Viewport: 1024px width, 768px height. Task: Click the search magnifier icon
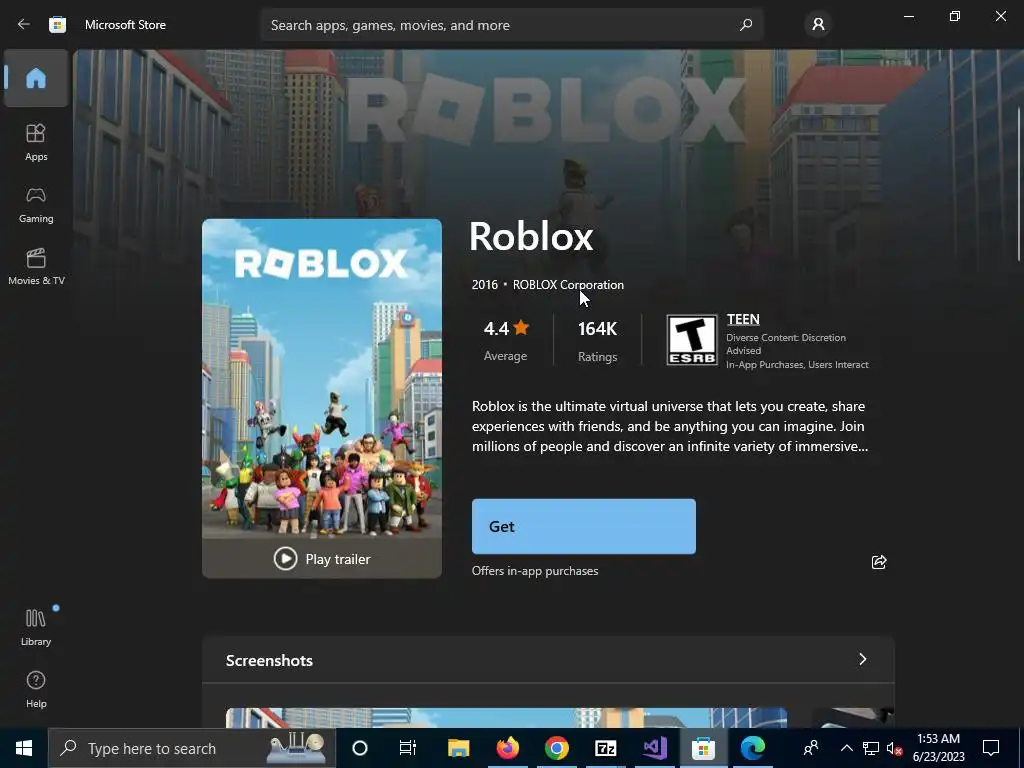click(x=746, y=25)
